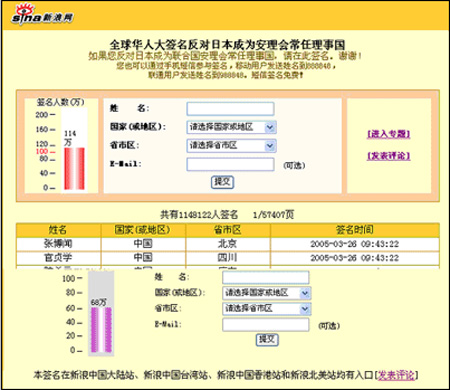
Task: Click the purple 68万 signature bar chart
Action: pyautogui.click(x=101, y=330)
